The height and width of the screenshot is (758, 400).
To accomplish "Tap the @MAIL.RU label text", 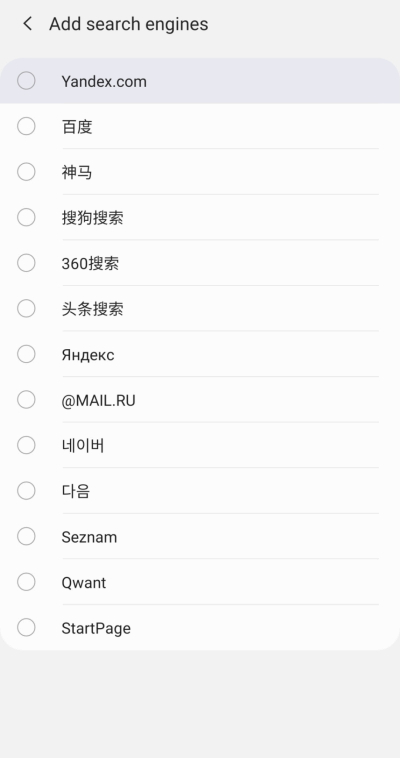I will click(98, 401).
